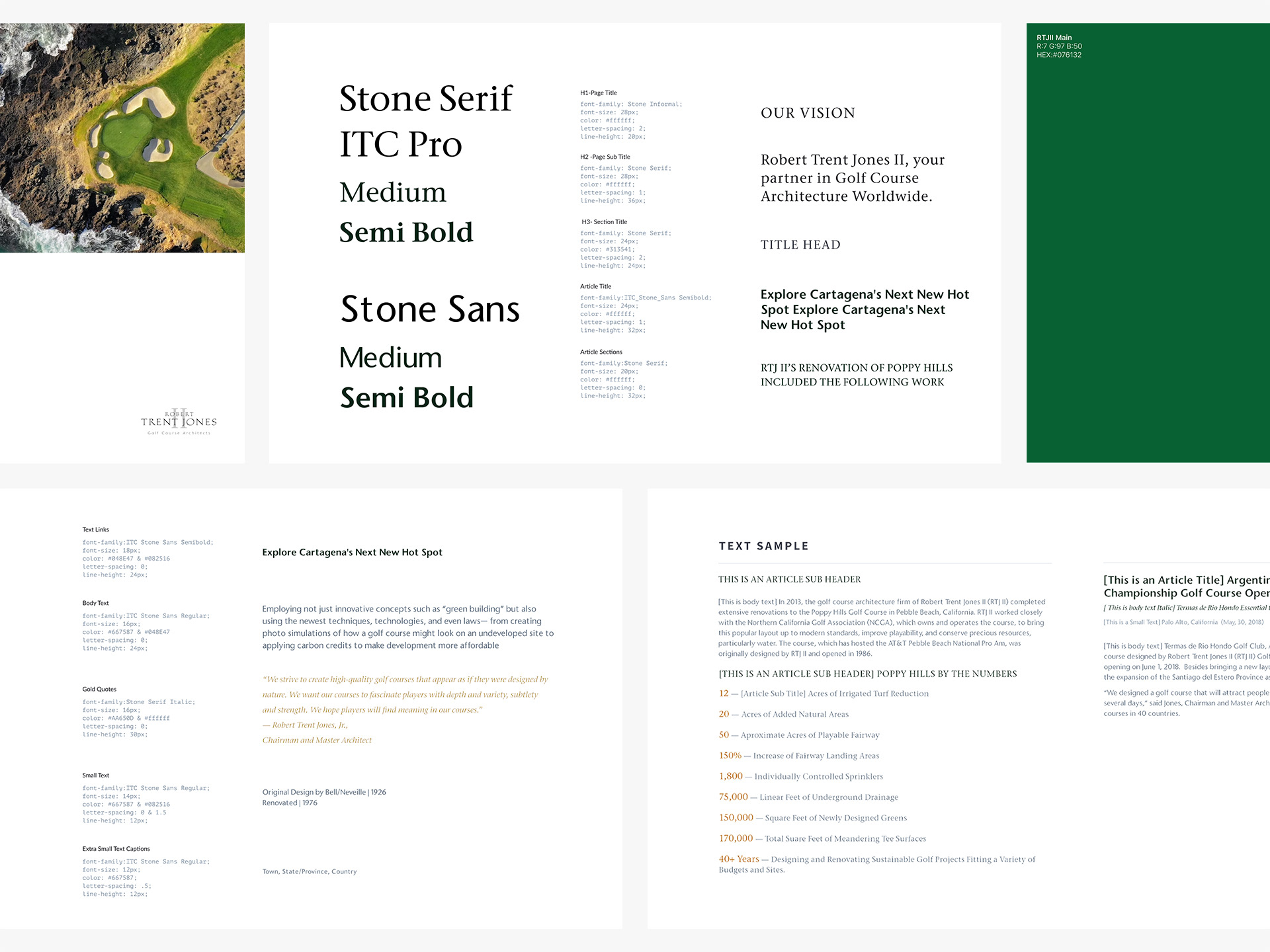The image size is (1270, 952).
Task: Click the sans 'Medium' weight sample
Action: (x=390, y=358)
